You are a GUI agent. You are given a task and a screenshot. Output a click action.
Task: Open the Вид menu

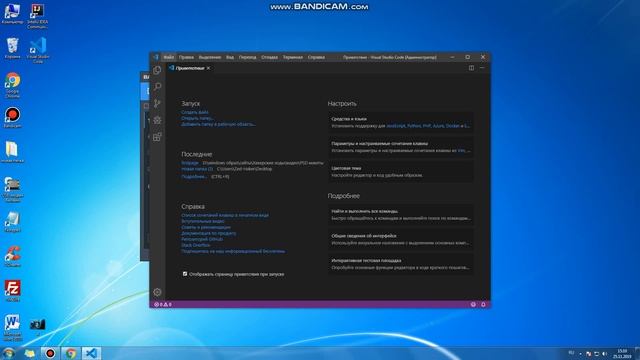tap(230, 58)
